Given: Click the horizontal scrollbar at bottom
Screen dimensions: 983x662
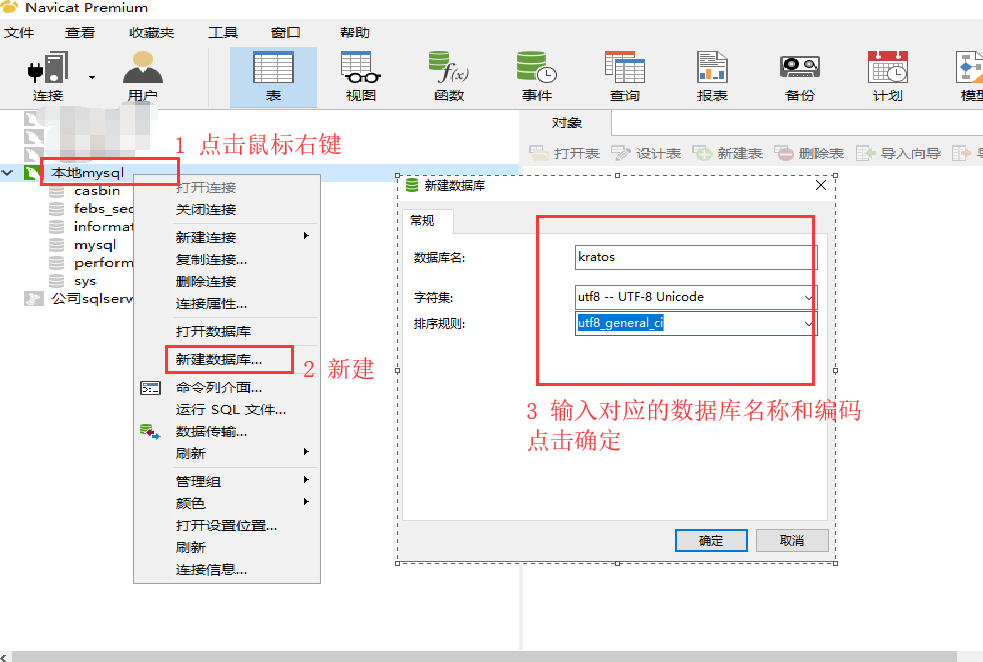Looking at the screenshot, I should (485, 656).
